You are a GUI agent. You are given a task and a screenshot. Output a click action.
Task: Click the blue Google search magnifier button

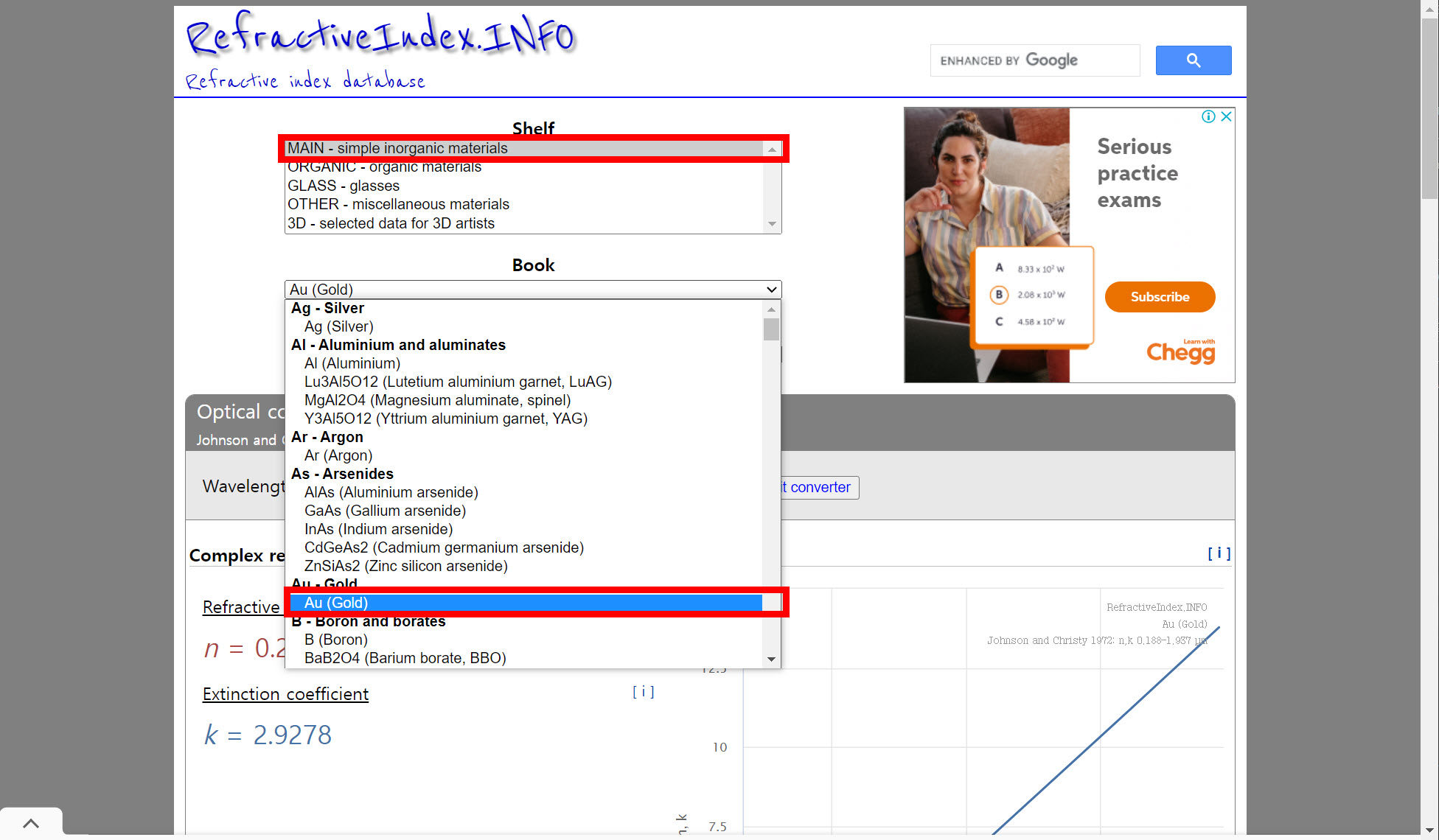pyautogui.click(x=1193, y=60)
